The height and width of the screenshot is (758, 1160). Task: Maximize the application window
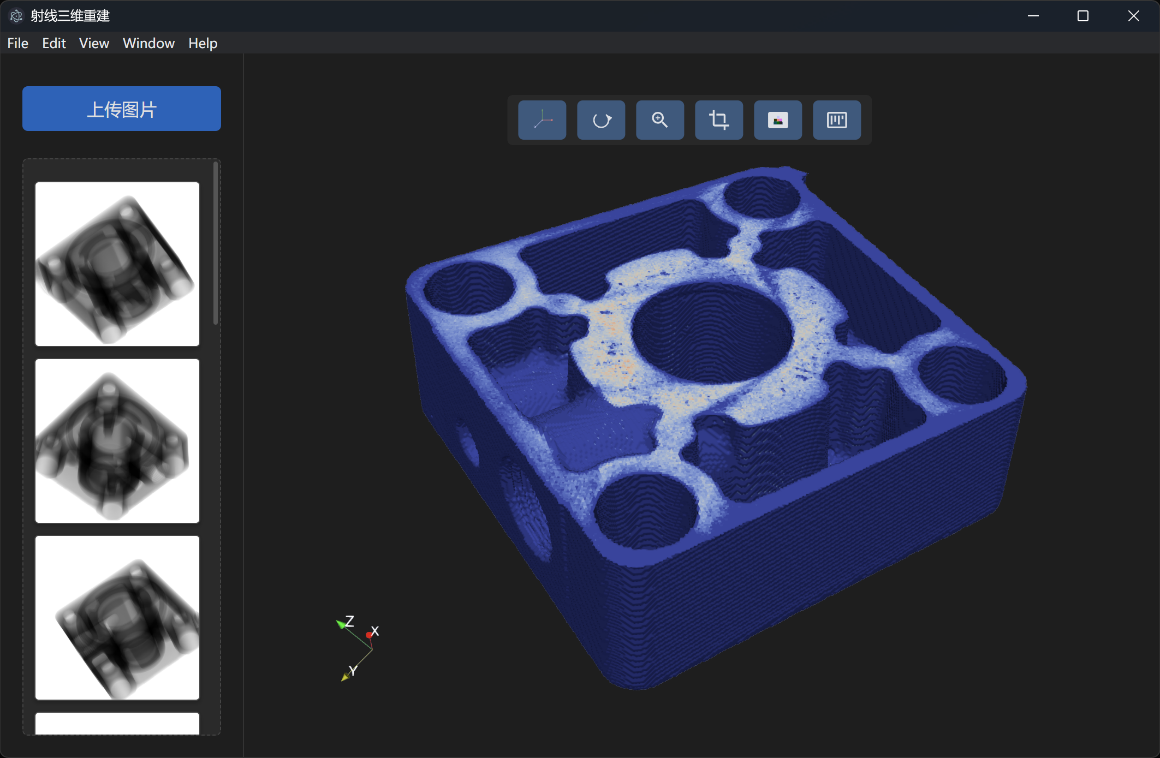coord(1082,16)
